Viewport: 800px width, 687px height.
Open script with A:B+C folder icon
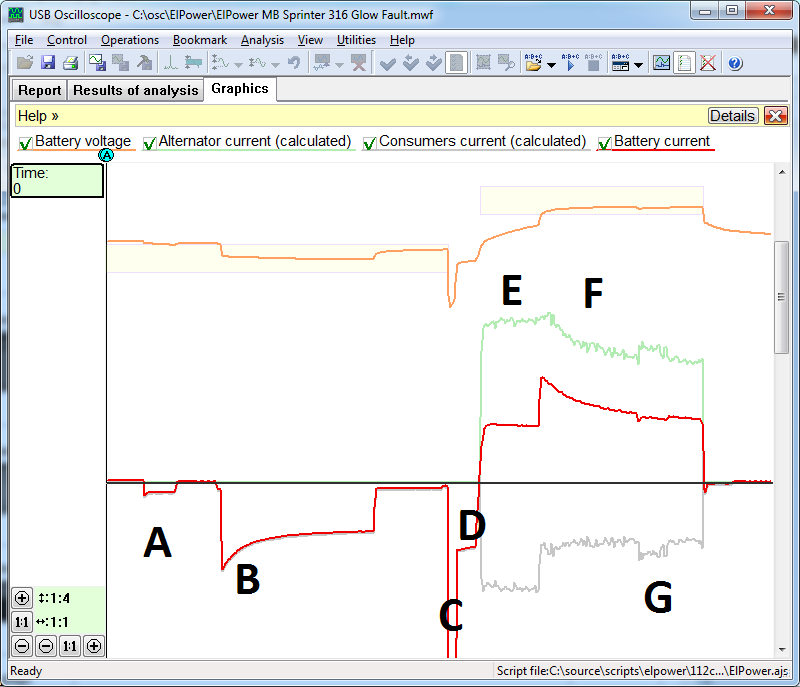(x=534, y=63)
